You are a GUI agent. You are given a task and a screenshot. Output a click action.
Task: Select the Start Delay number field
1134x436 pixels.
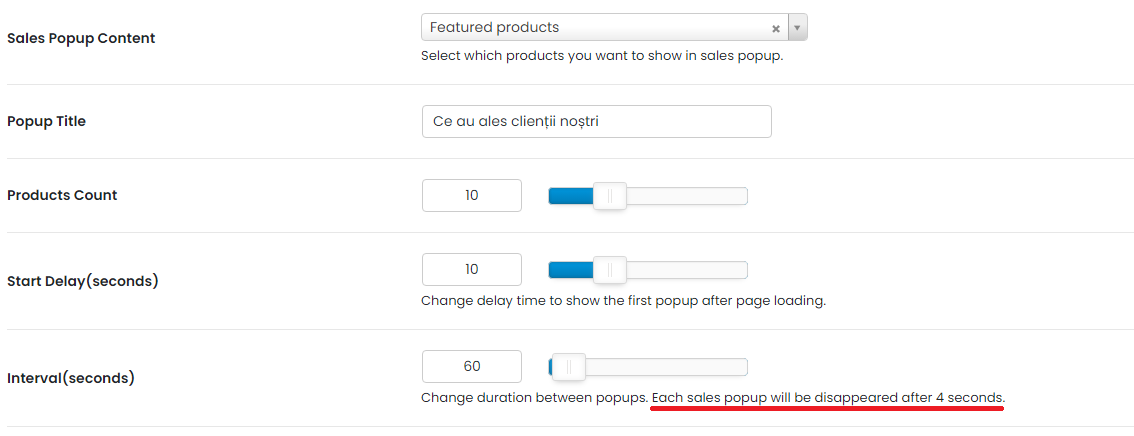point(472,270)
